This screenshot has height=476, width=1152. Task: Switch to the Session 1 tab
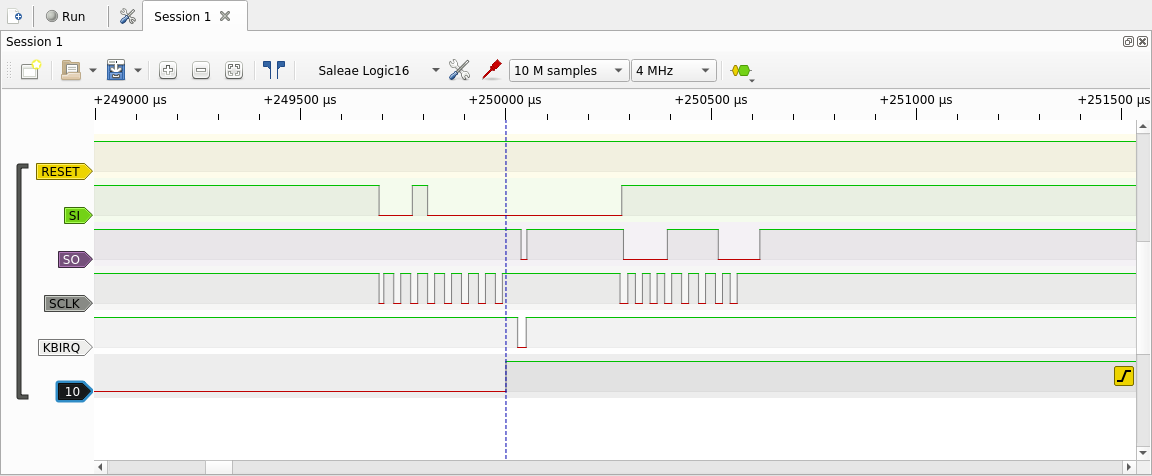(x=183, y=16)
